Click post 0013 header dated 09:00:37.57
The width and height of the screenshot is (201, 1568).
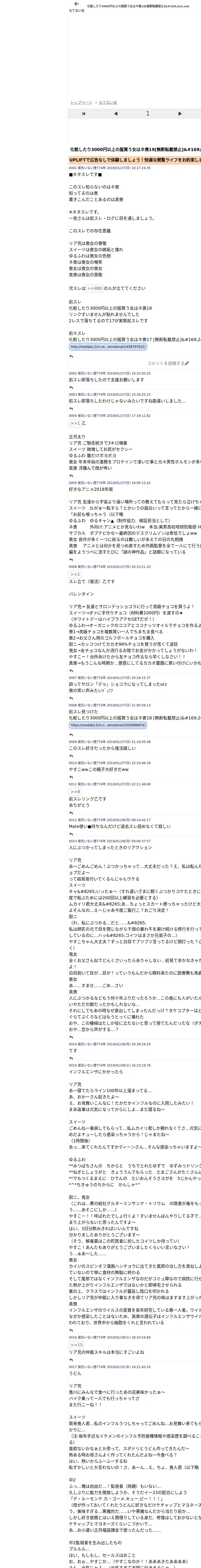tap(110, 841)
